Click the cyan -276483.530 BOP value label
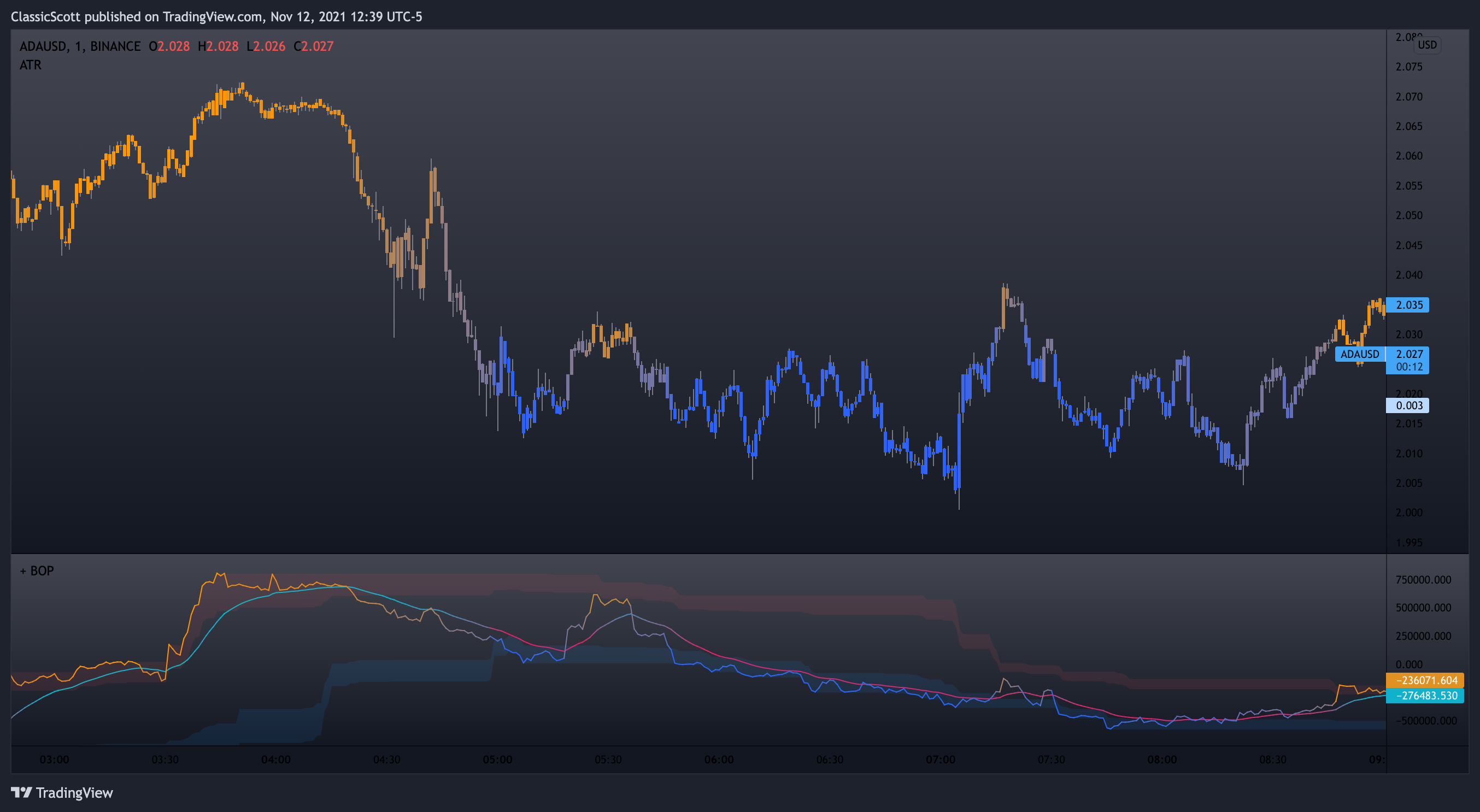 coord(1425,696)
